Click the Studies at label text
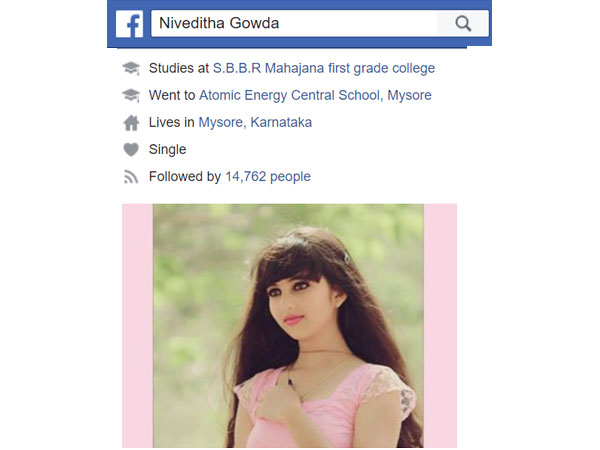600x450 pixels. [x=179, y=68]
